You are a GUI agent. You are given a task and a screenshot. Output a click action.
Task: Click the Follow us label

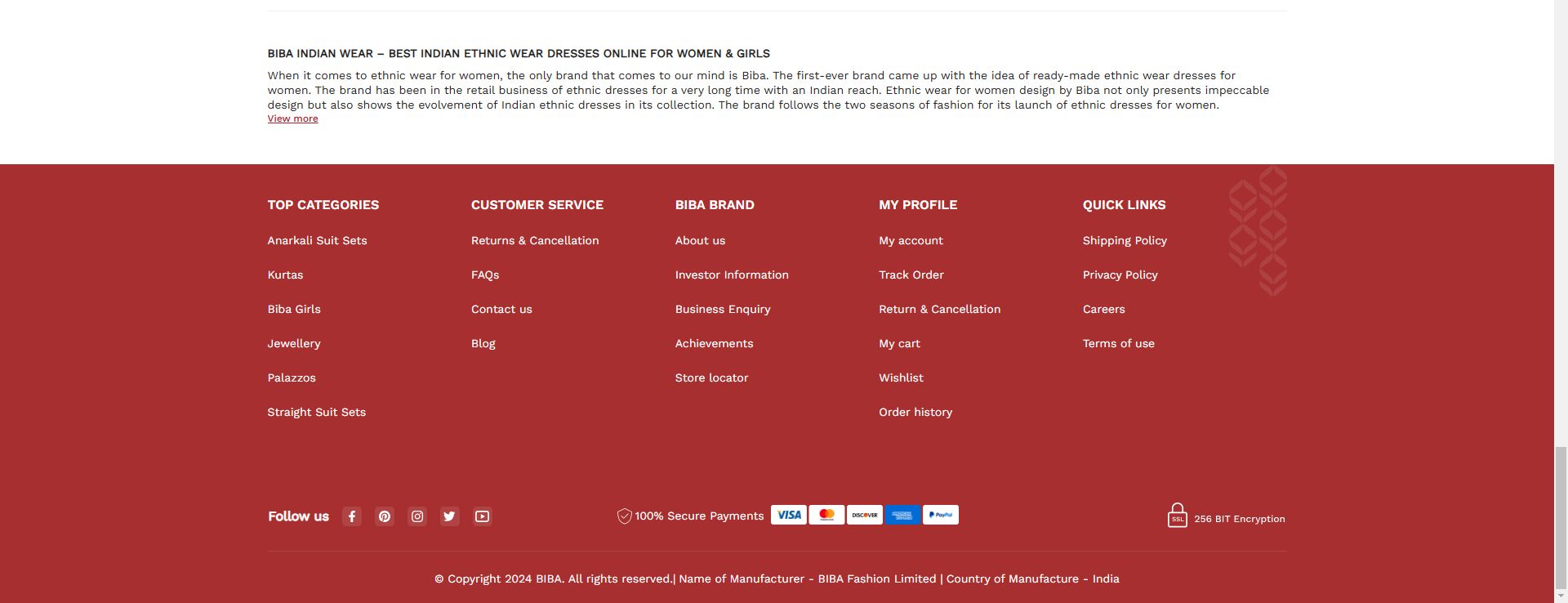pos(298,516)
